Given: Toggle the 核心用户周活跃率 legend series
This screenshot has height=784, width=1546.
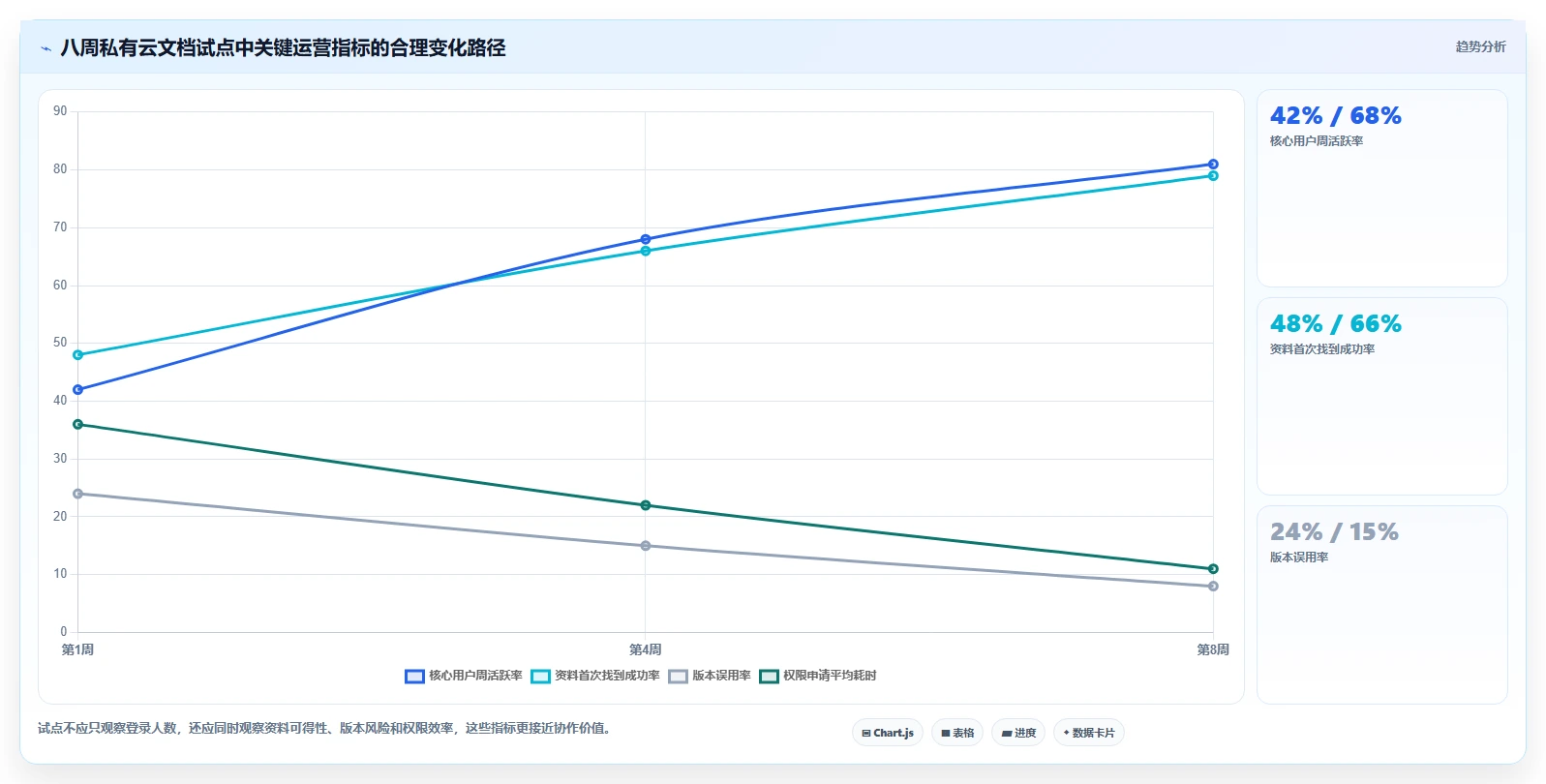Looking at the screenshot, I should coord(464,676).
